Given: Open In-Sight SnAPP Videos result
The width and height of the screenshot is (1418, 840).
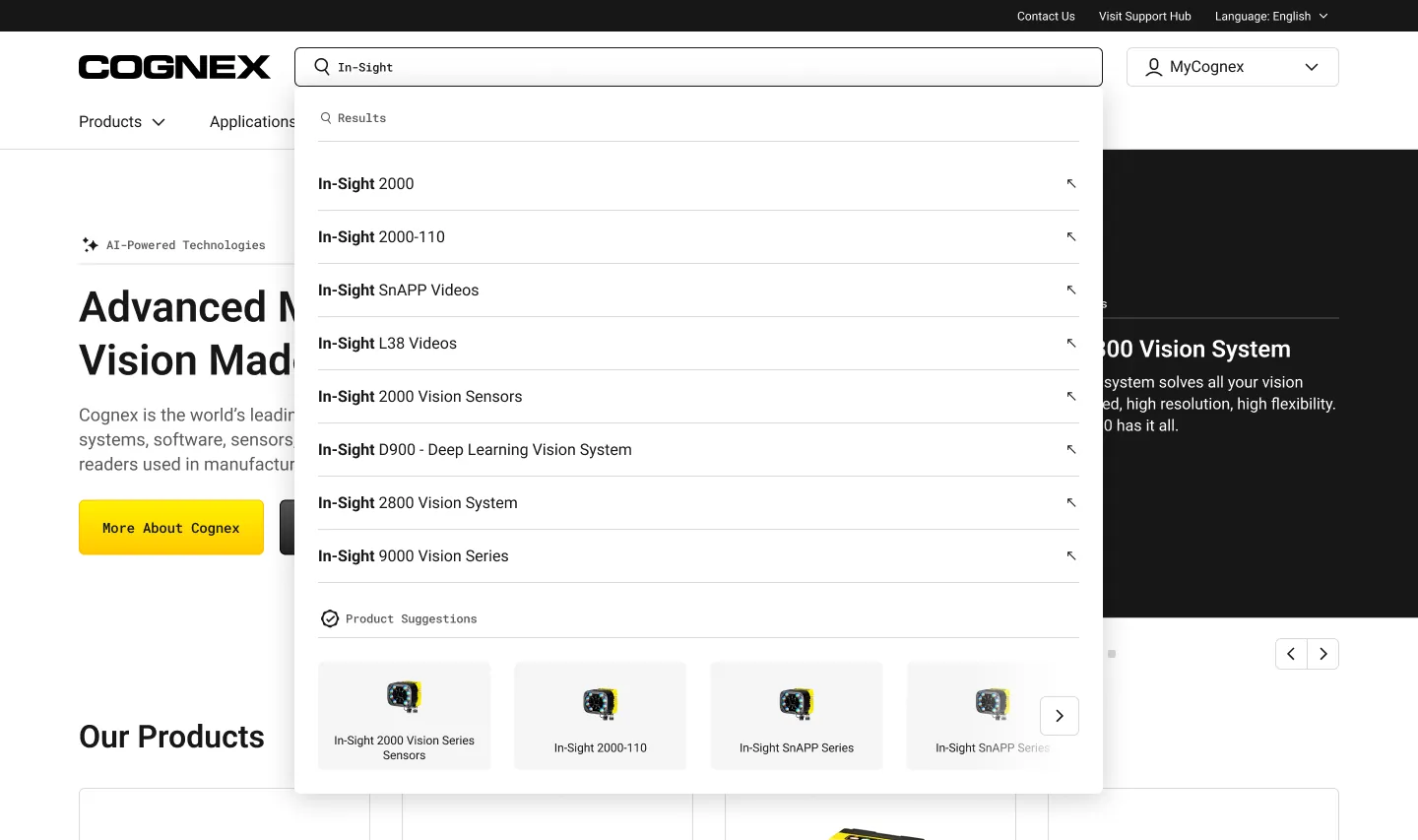Looking at the screenshot, I should [698, 290].
